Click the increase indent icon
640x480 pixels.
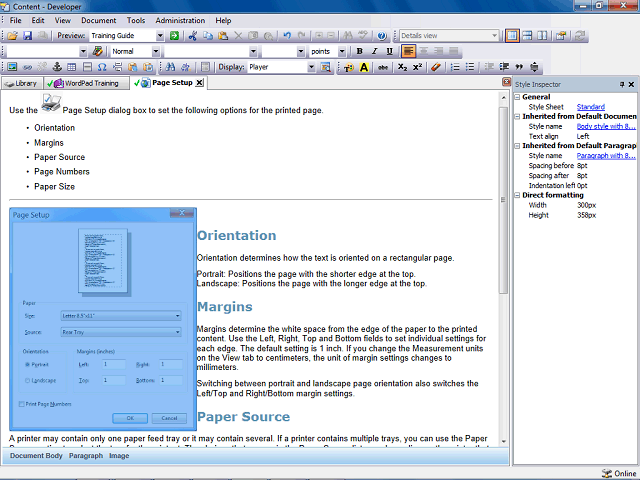coord(504,67)
